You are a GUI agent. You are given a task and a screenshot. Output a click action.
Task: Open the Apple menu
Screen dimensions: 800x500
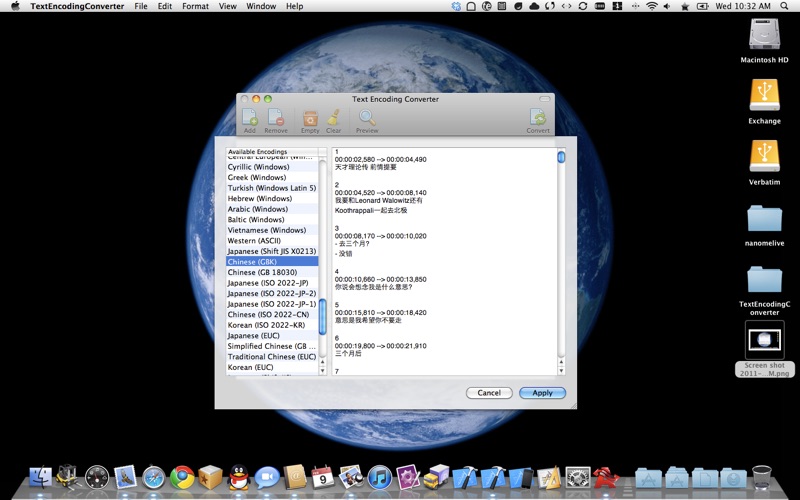(15, 6)
